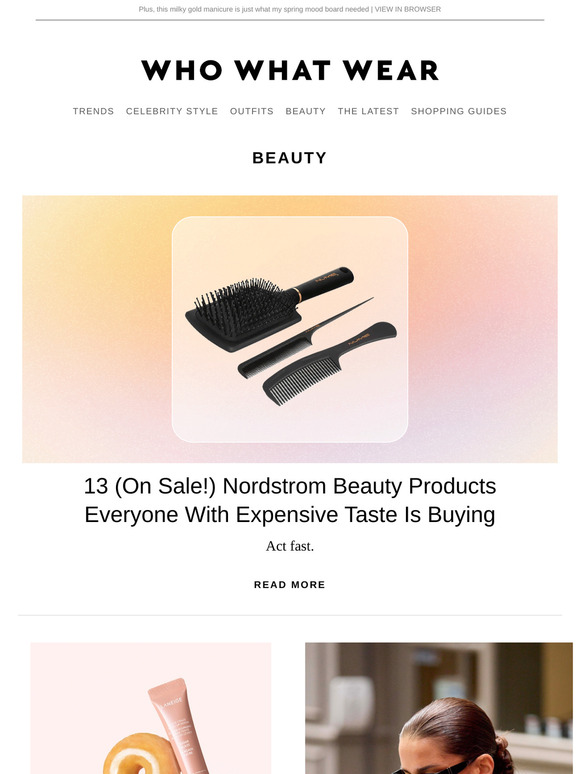Click the Who What Wear logo
The image size is (580, 774).
(290, 70)
